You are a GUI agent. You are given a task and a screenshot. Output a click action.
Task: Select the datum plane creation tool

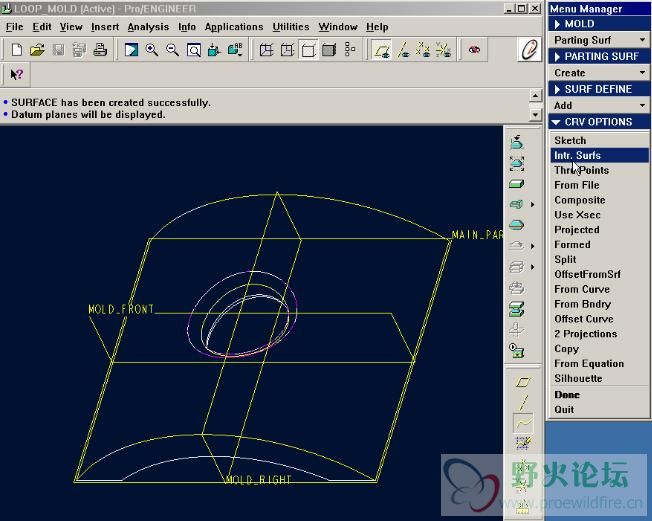523,382
